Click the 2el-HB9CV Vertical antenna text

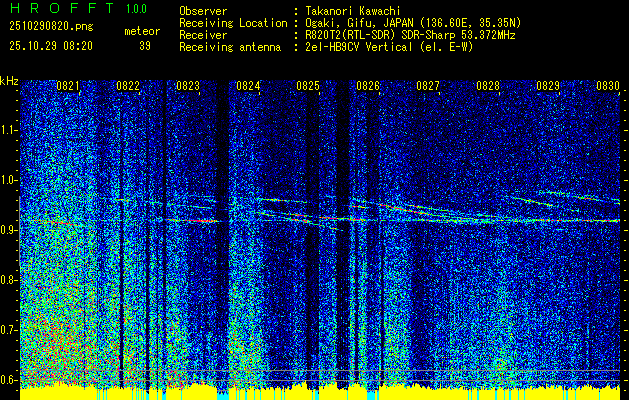coord(389,47)
